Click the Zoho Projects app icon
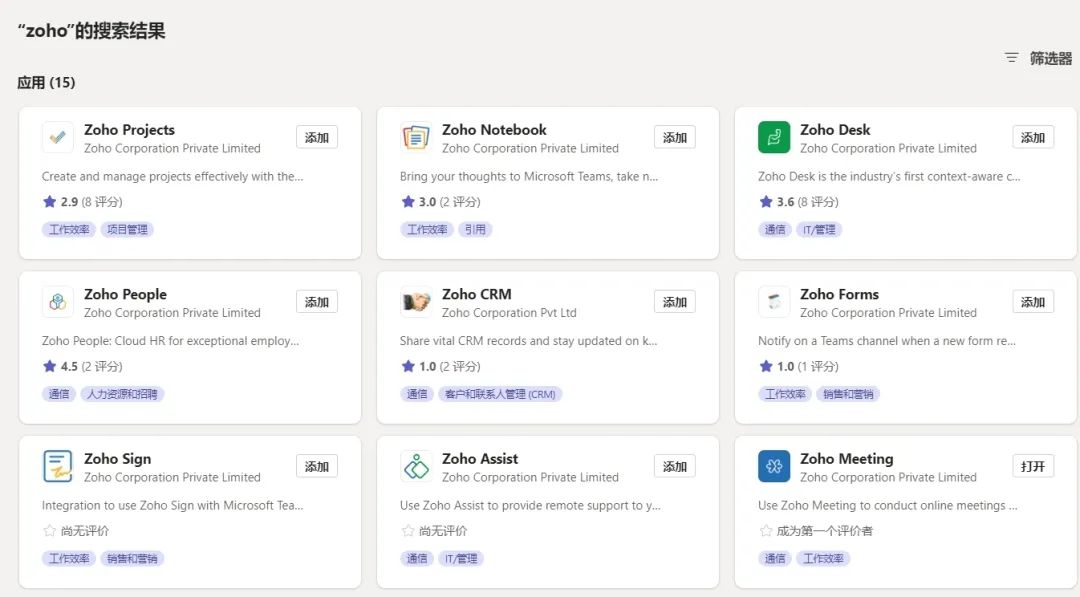Viewport: 1080px width, 597px height. (x=58, y=137)
